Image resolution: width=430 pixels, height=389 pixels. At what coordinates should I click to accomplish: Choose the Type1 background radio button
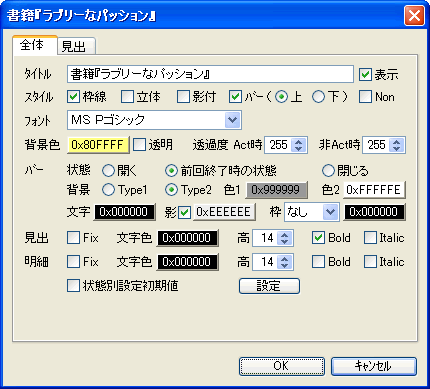click(108, 190)
